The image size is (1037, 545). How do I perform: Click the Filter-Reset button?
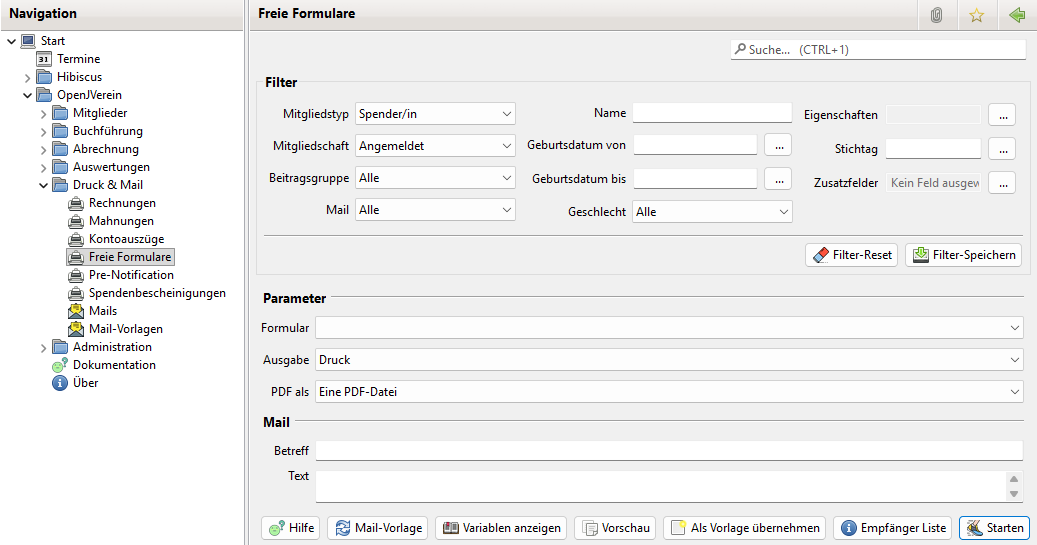[851, 255]
